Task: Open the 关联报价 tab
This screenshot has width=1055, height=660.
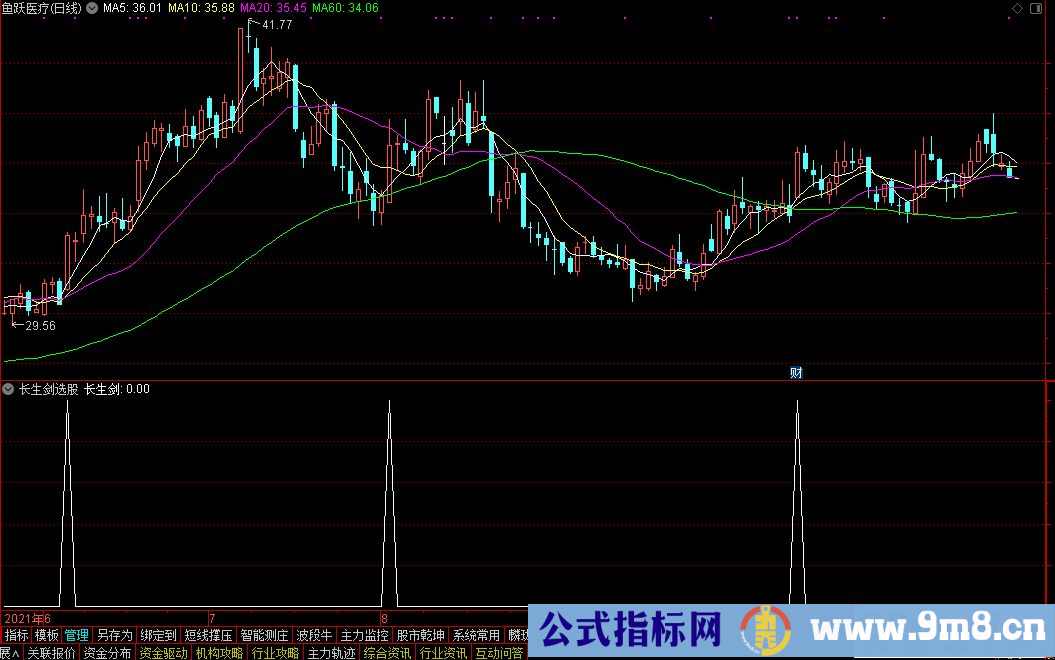Action: [51, 653]
